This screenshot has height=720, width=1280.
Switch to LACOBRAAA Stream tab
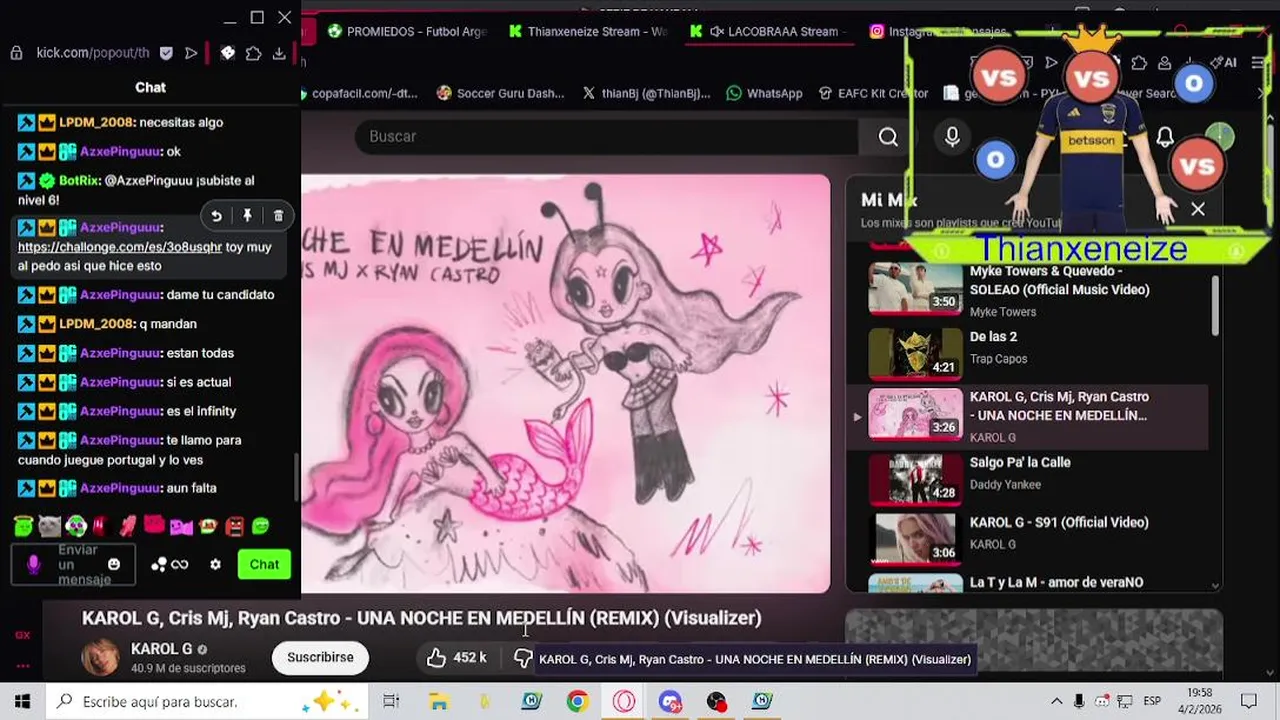768,31
